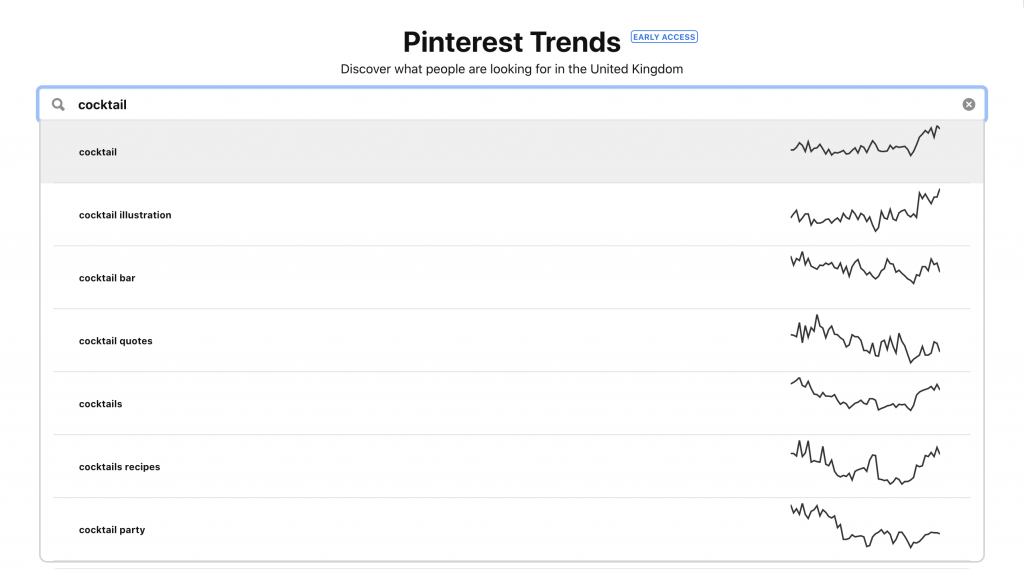Select the "cocktail illustration" suggestion
Viewport: 1024px width, 569px height.
coord(511,214)
